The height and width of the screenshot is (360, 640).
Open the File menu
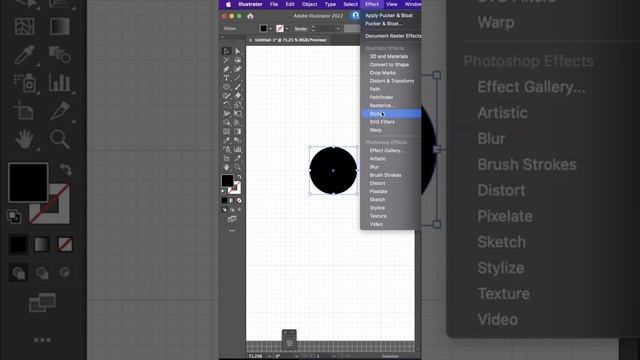pyautogui.click(x=274, y=4)
